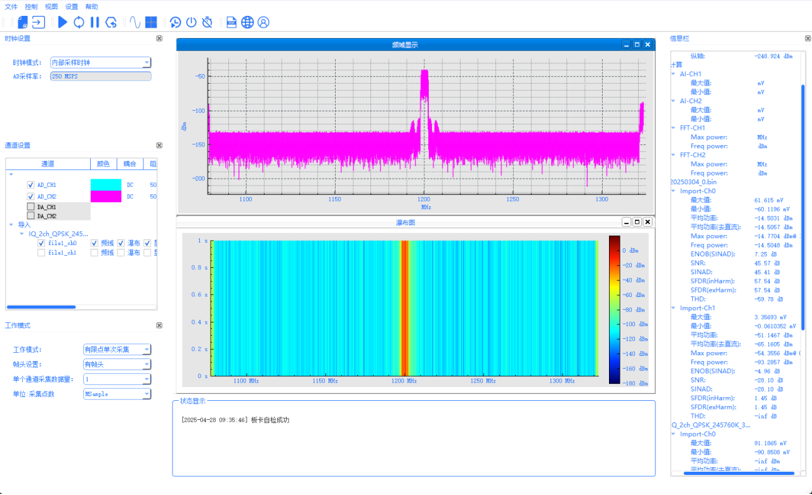Screen dimensions: 812x495
Task: Open the 文件 menu
Action: (11, 6)
